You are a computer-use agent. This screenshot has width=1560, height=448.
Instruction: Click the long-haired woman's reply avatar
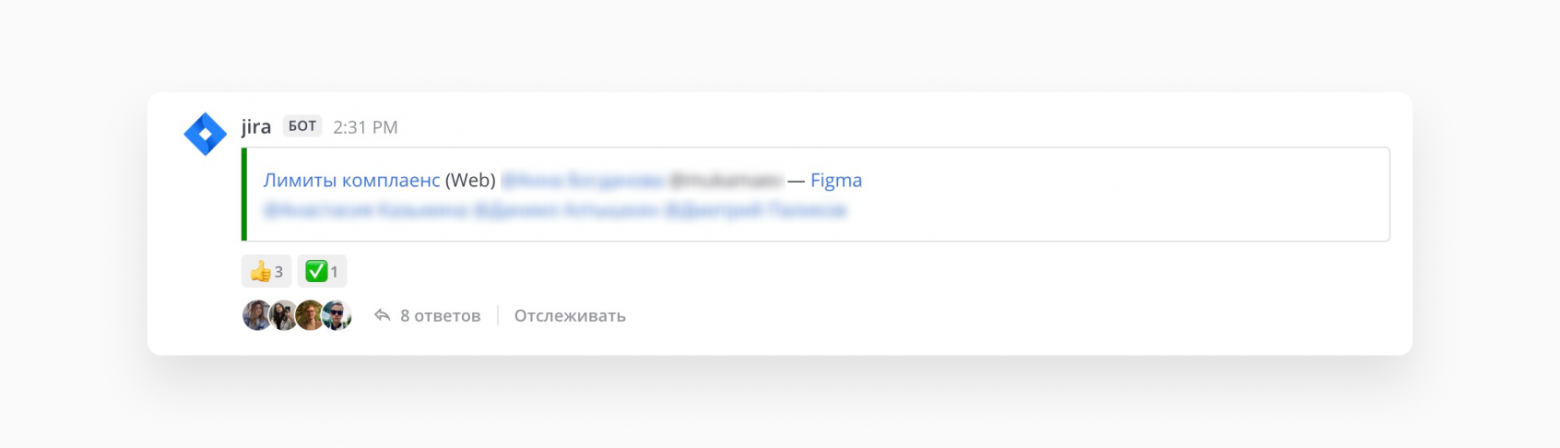256,316
